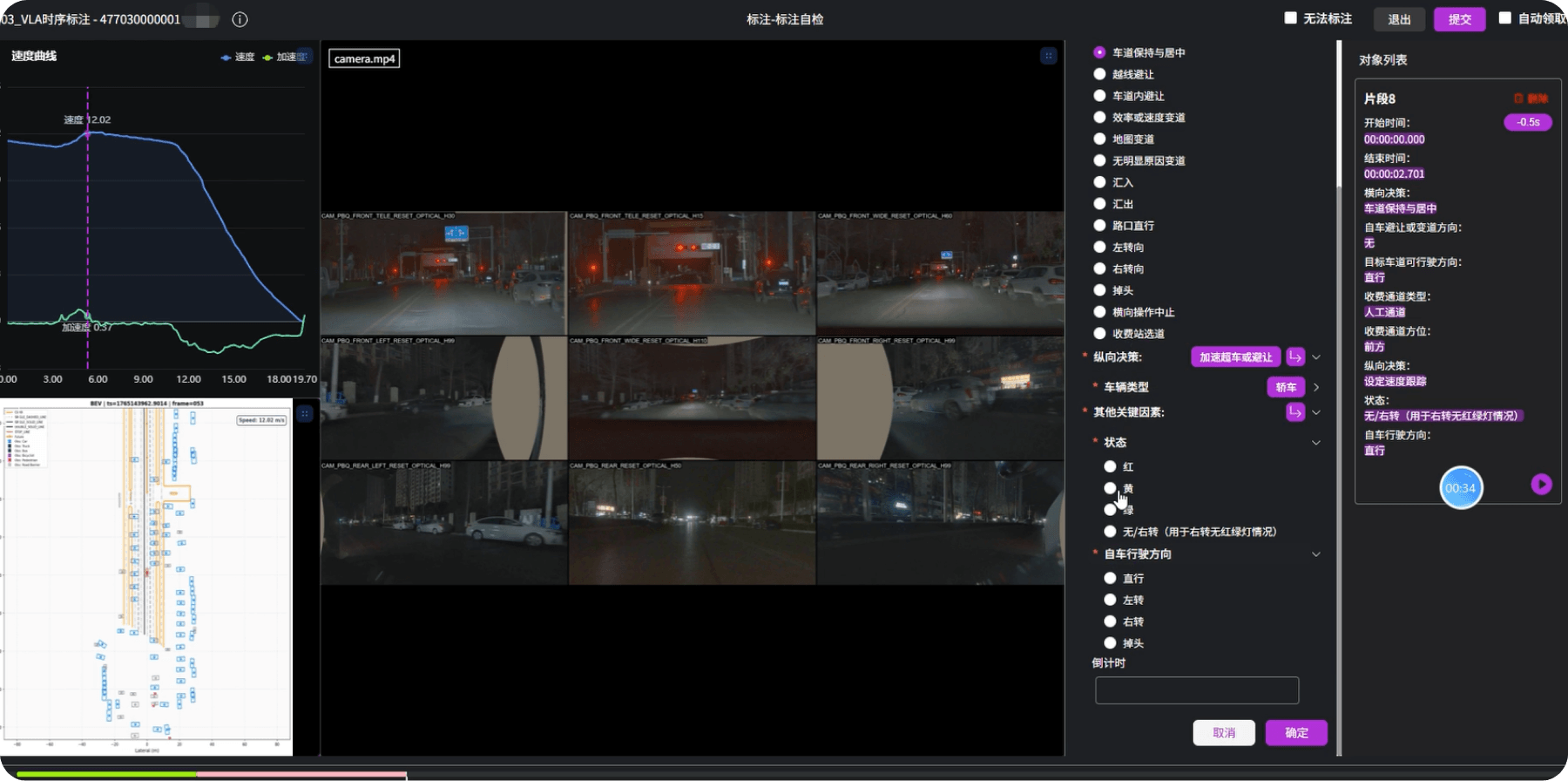Click purple arrow icon beside 其他关键因素
Image resolution: width=1568 pixels, height=781 pixels.
tap(1295, 412)
